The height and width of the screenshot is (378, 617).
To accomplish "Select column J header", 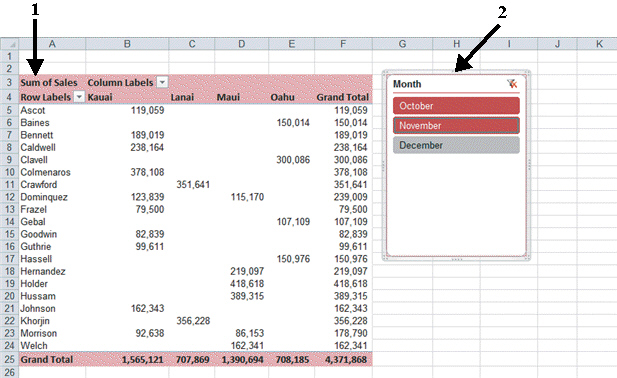I will click(x=557, y=44).
